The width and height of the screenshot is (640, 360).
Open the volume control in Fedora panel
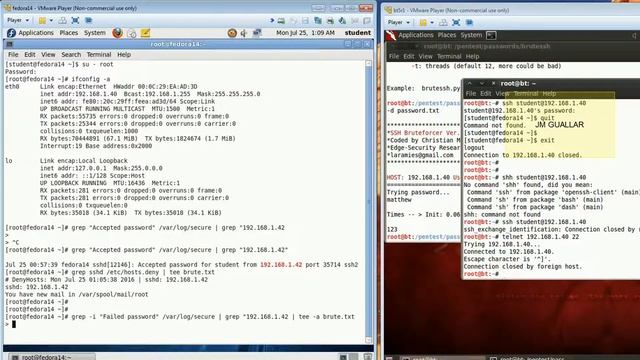(244, 33)
